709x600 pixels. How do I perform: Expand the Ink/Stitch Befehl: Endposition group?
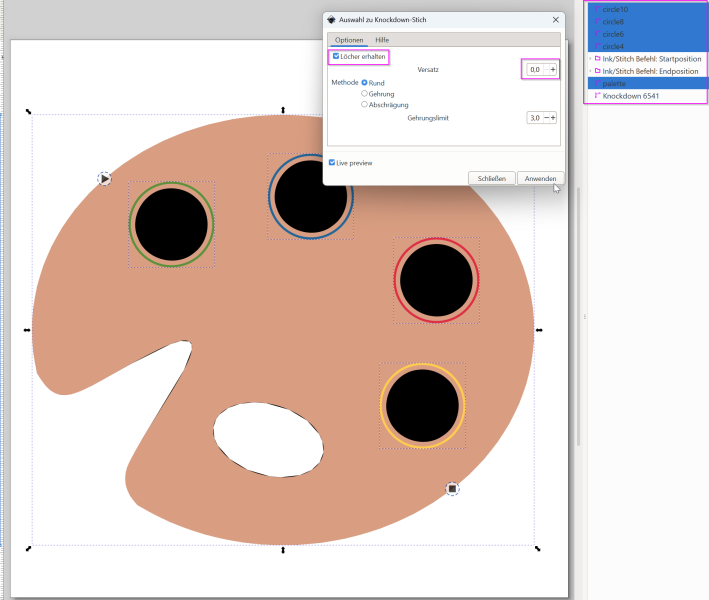click(589, 72)
